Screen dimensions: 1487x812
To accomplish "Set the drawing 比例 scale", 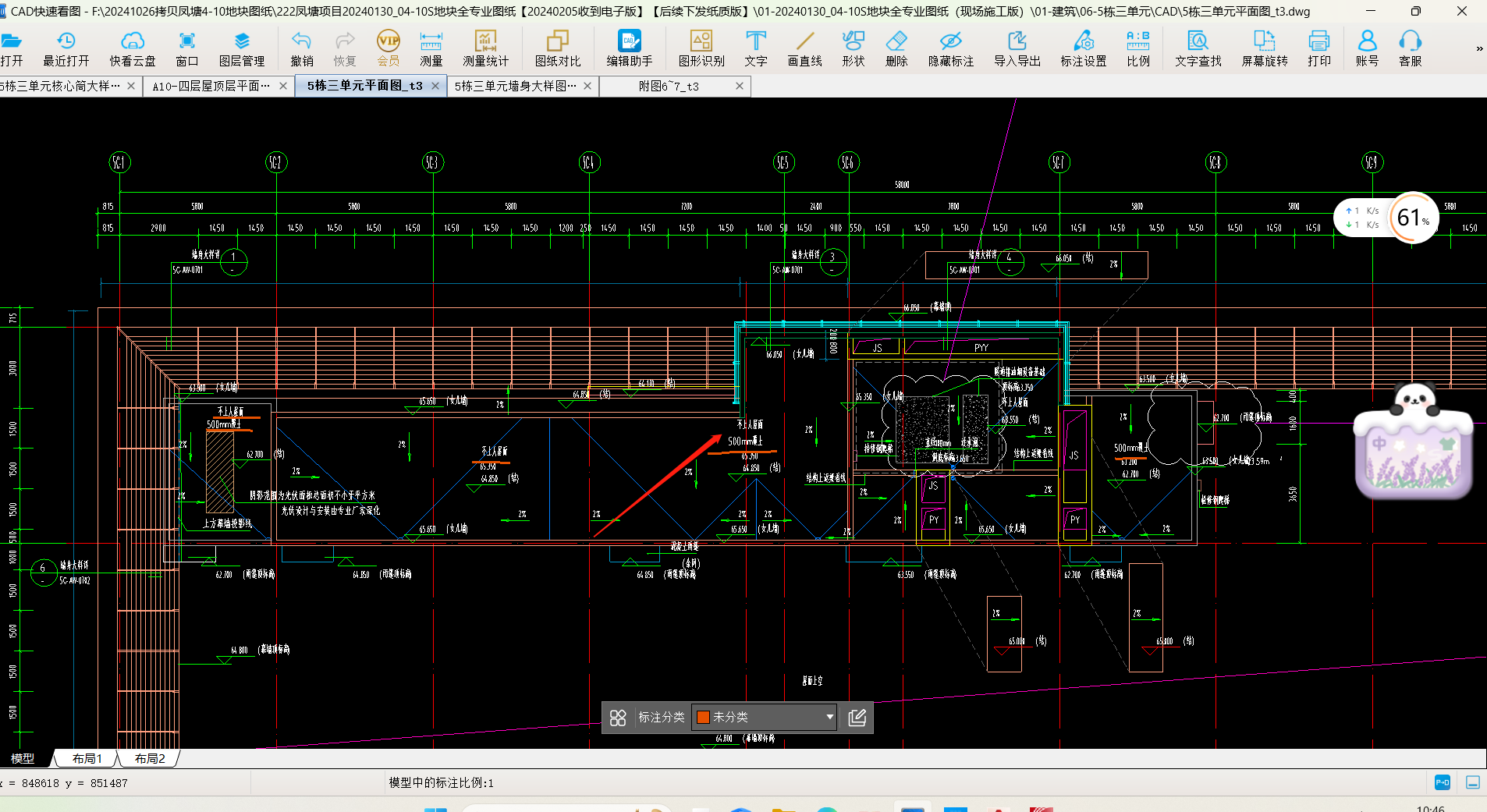I will coord(1138,48).
